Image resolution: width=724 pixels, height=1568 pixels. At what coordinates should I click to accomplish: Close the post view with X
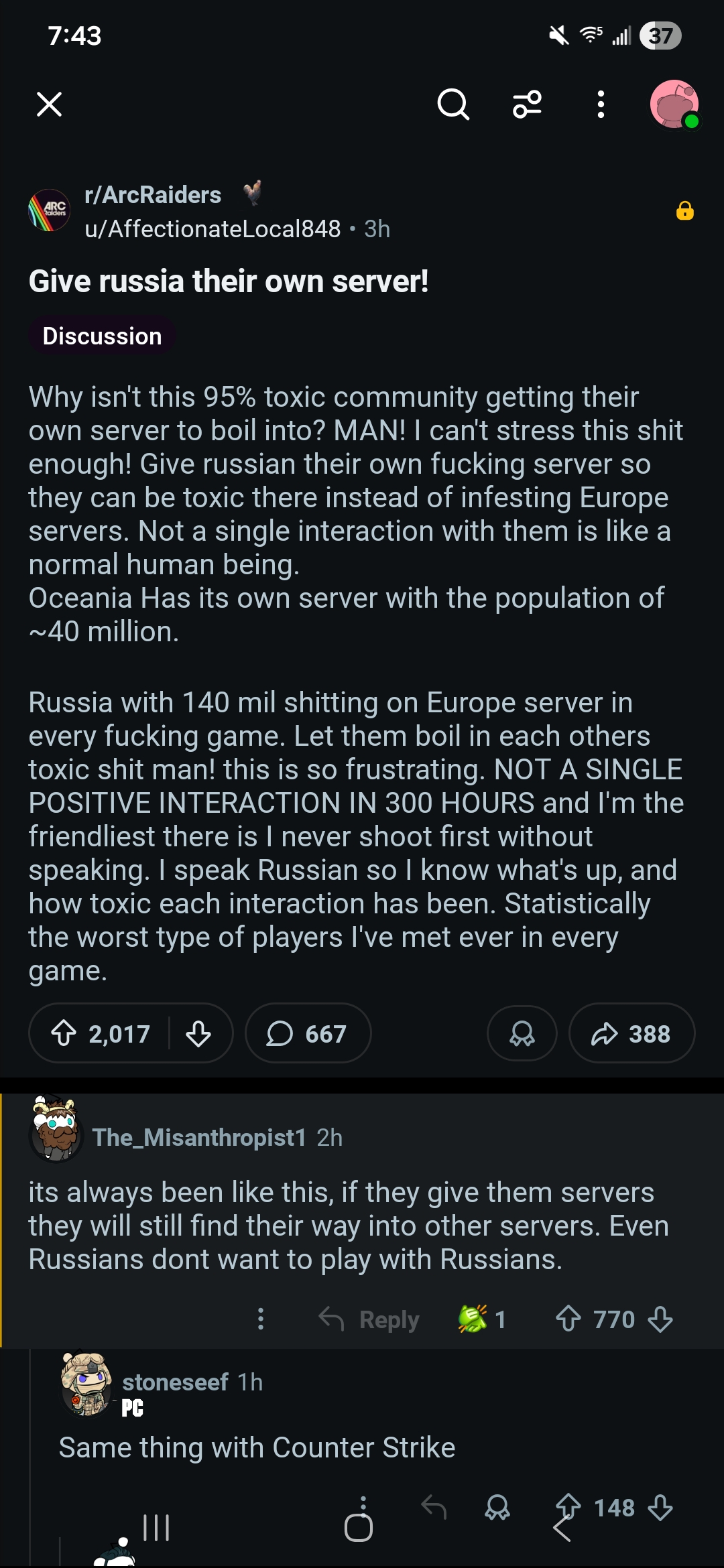click(49, 105)
